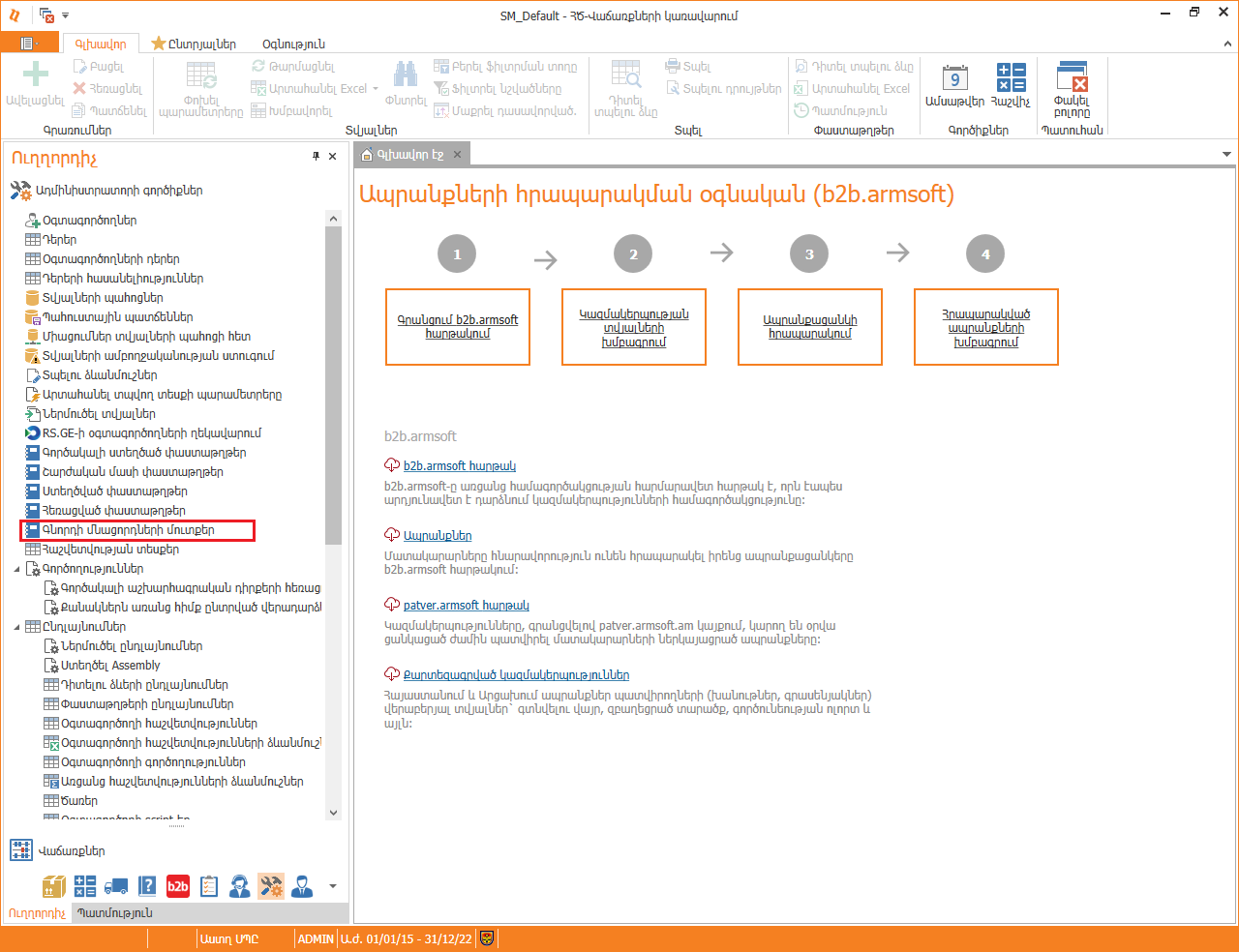The height and width of the screenshot is (952, 1239).
Task: Switch to the Պատմություն bottom tab
Action: [x=115, y=912]
